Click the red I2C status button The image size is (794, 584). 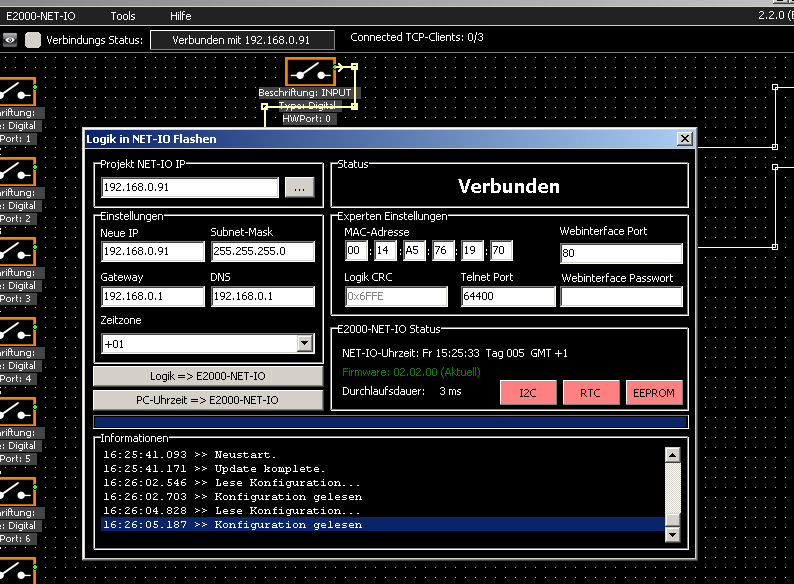tap(528, 393)
